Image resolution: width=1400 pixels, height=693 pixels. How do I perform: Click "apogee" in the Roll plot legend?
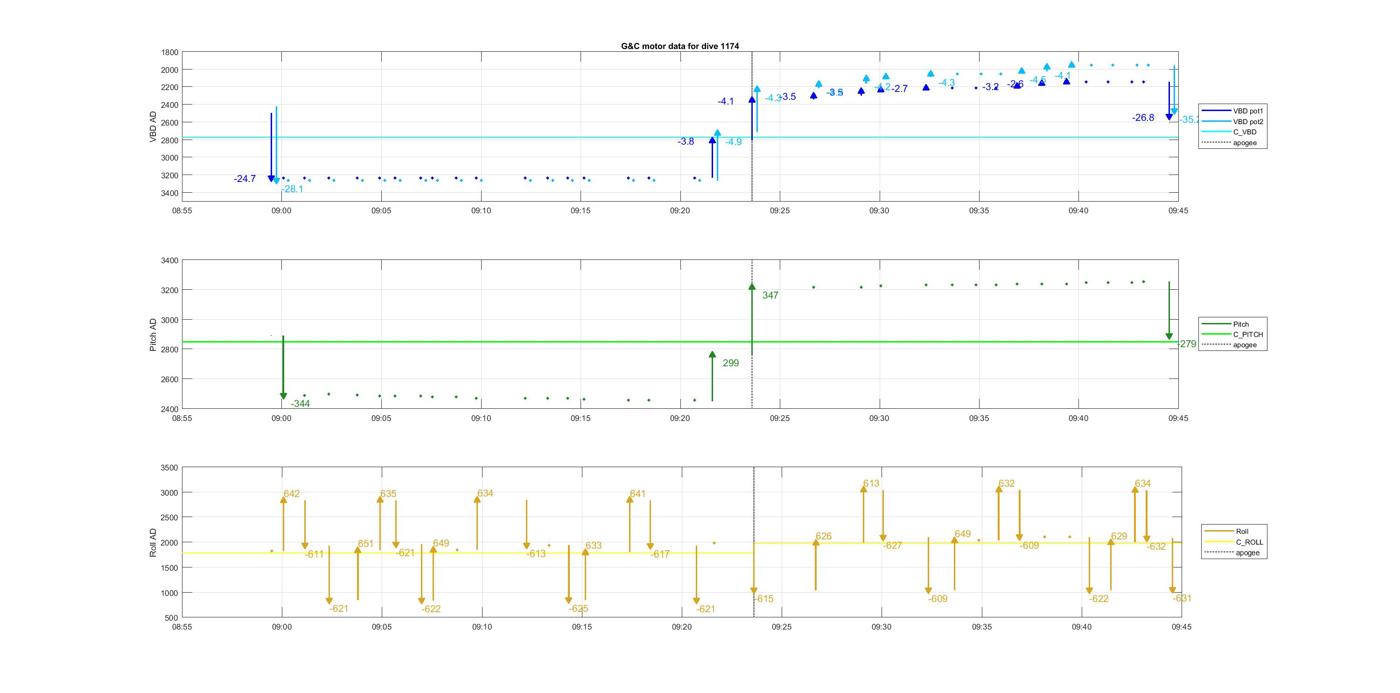[x=1233, y=552]
